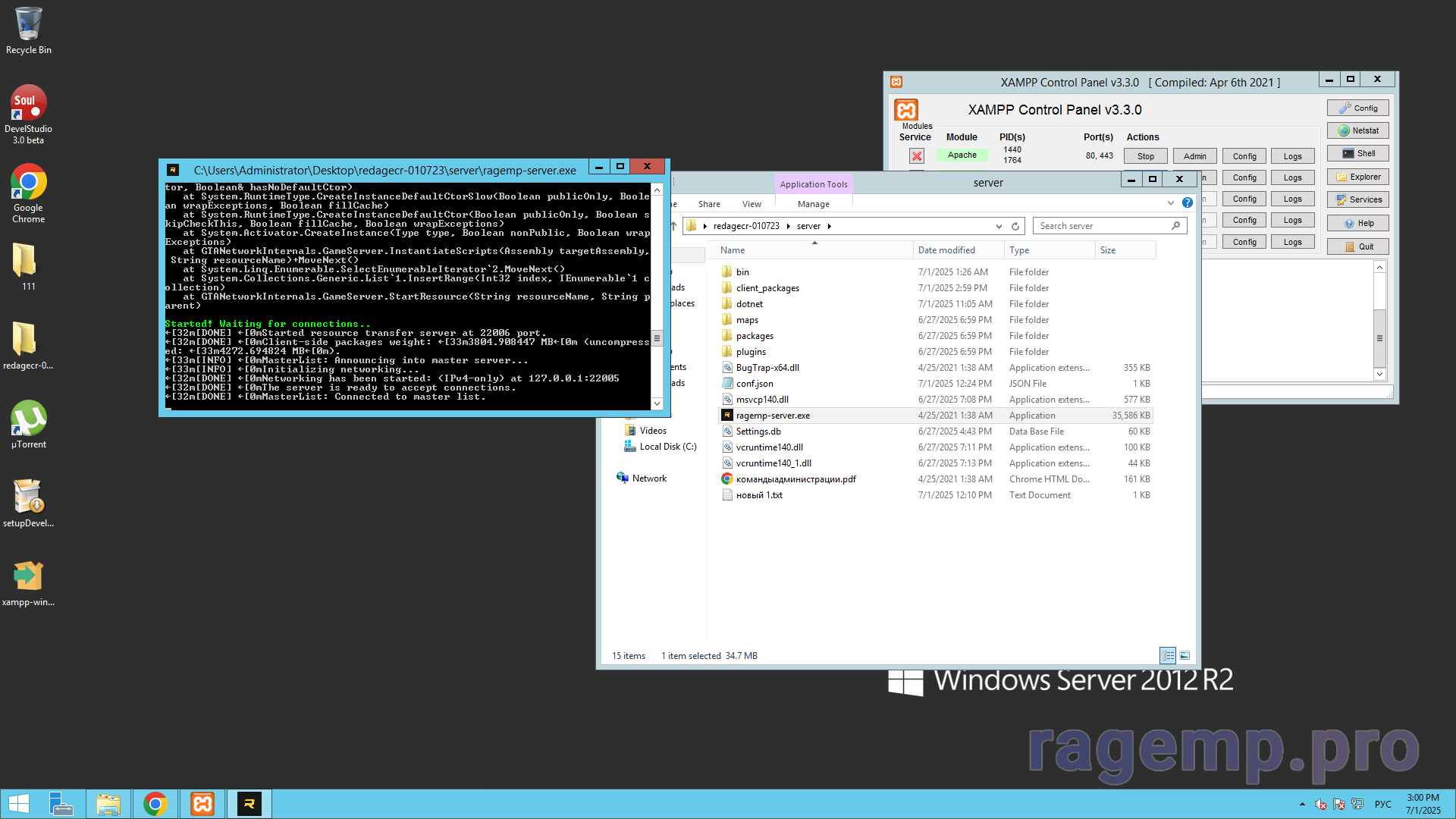The height and width of the screenshot is (819, 1456).
Task: Select the µTorrent desktop shortcut
Action: pos(28,424)
